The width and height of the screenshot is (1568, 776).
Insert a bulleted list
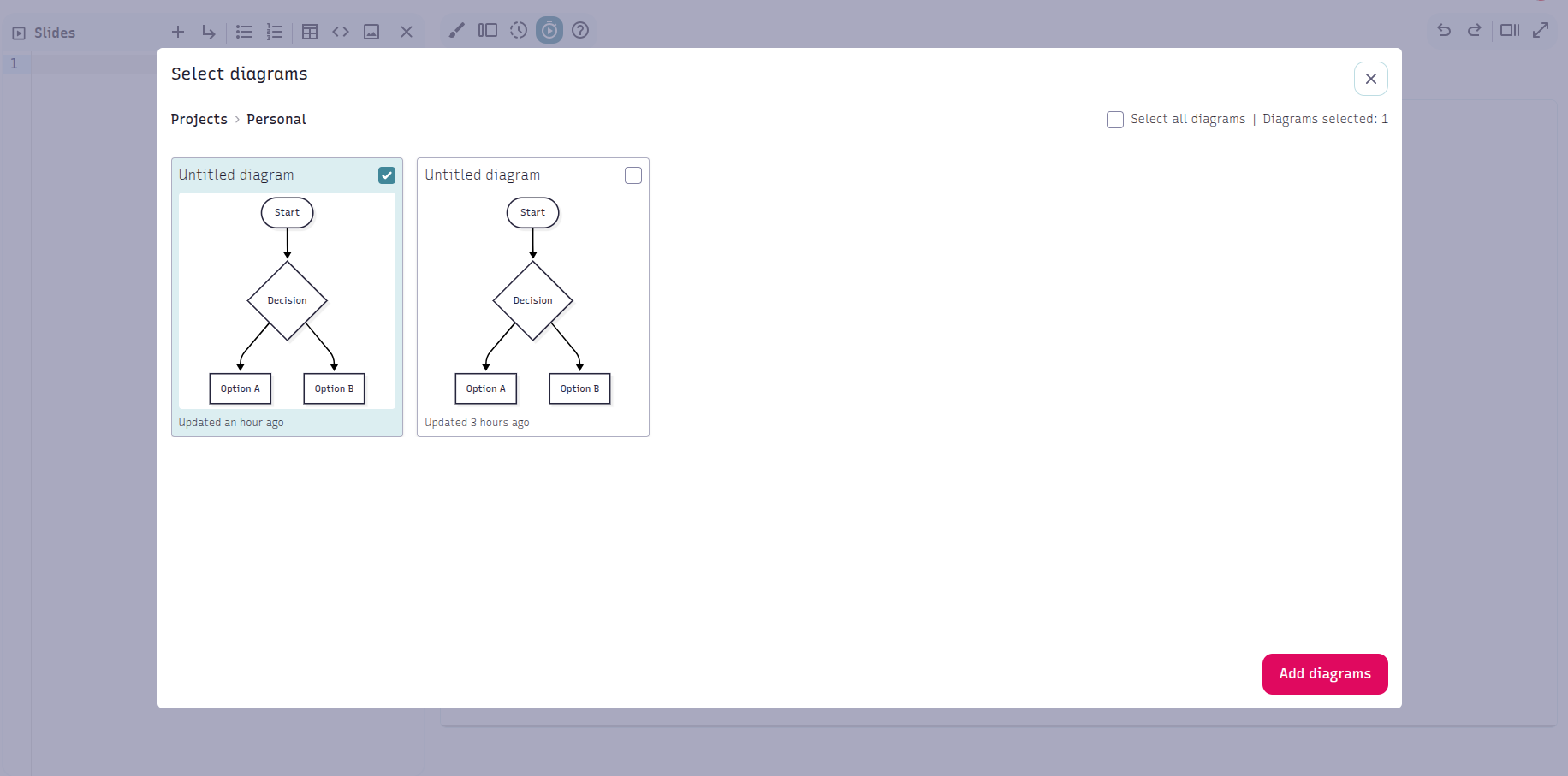pos(244,31)
